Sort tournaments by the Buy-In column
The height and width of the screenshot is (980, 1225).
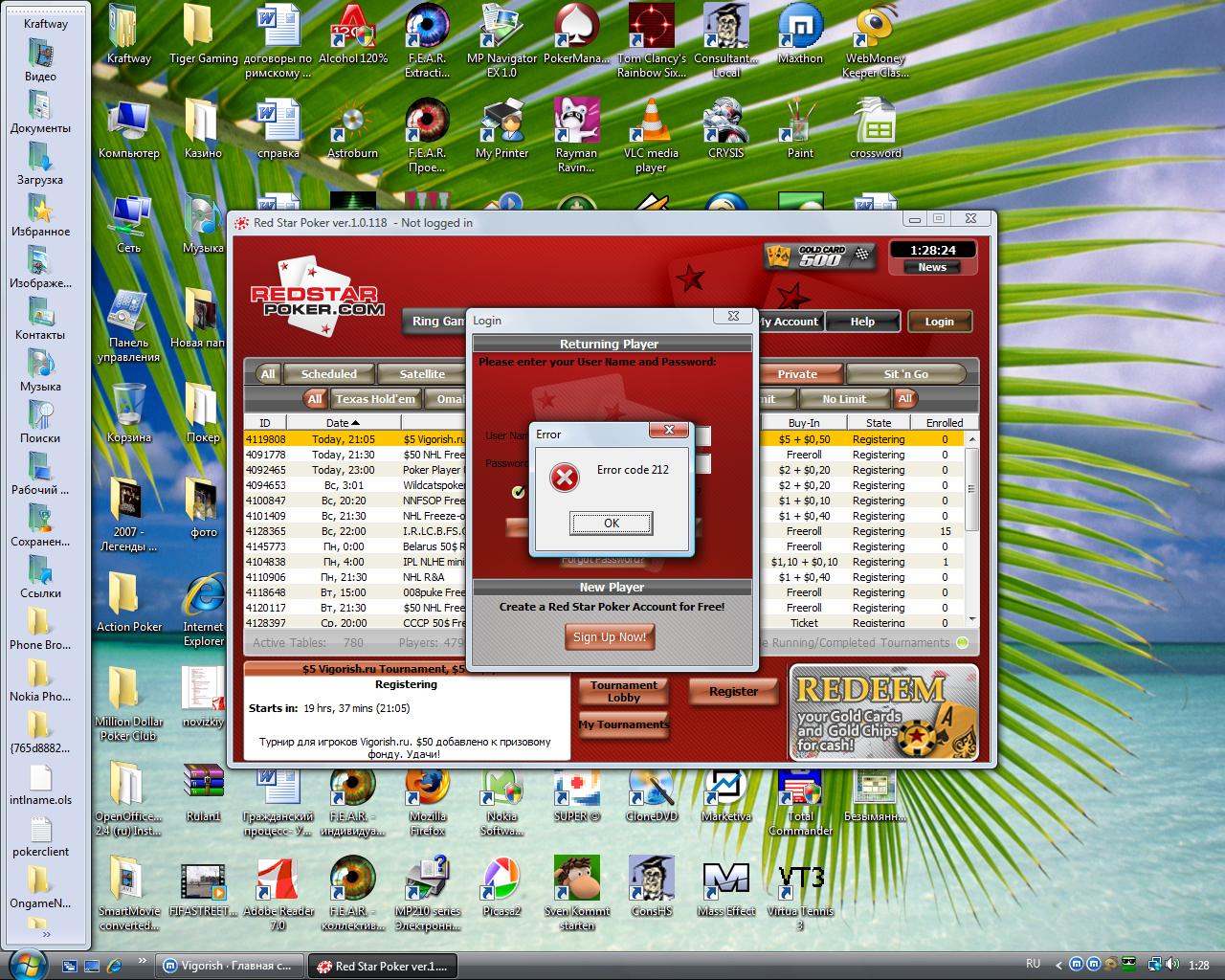(x=804, y=422)
